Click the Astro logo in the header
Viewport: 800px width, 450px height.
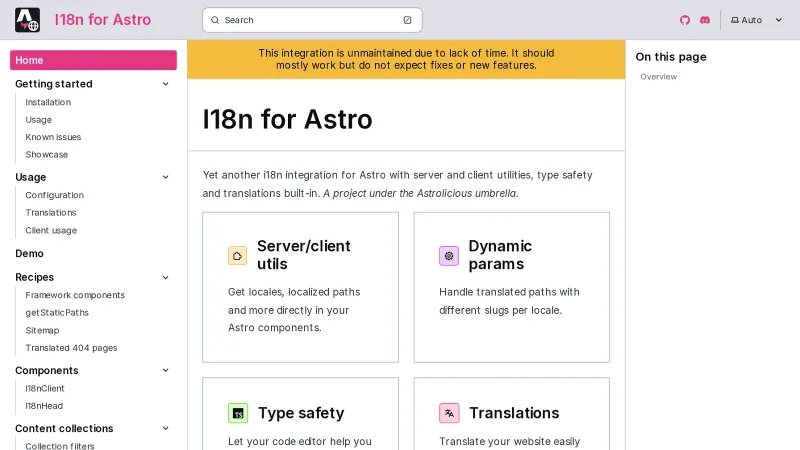(28, 19)
